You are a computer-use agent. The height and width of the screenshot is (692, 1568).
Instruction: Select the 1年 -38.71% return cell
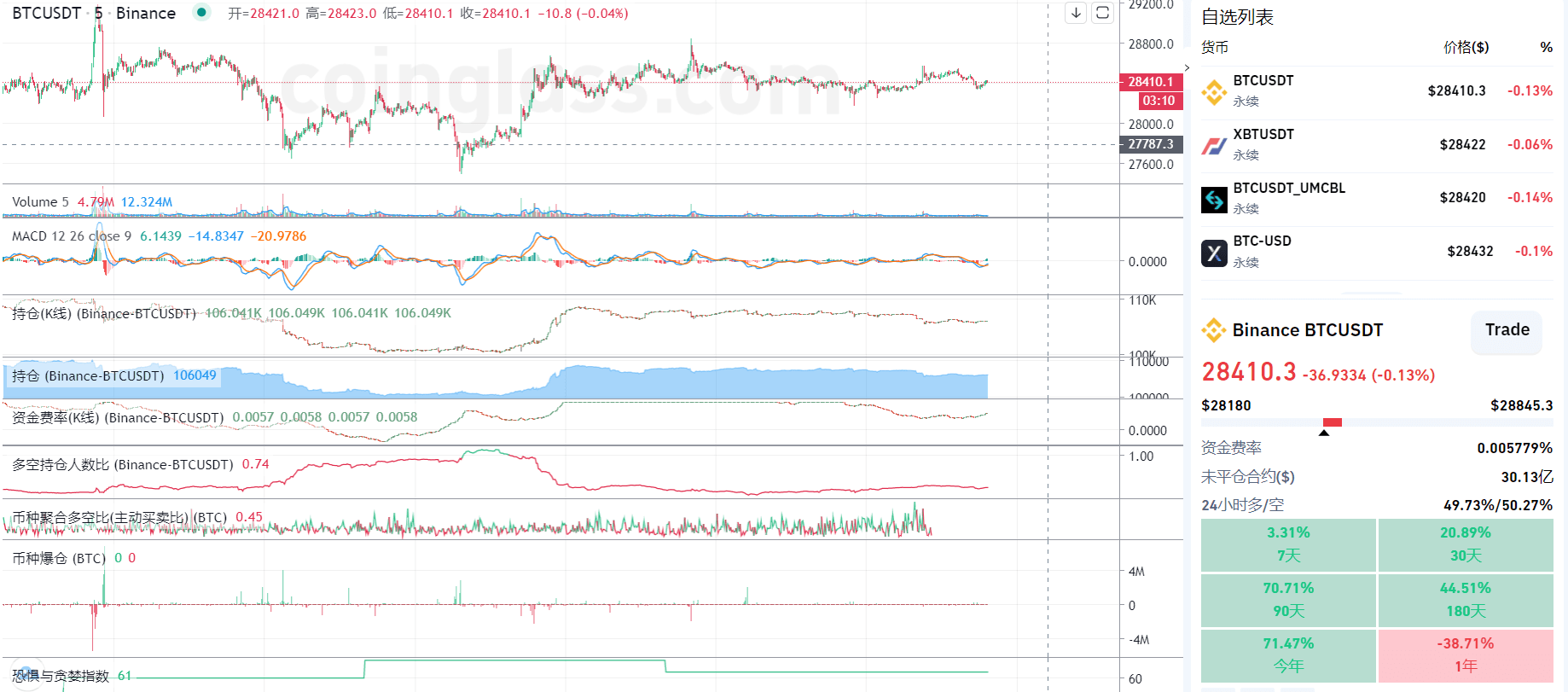click(x=1466, y=655)
